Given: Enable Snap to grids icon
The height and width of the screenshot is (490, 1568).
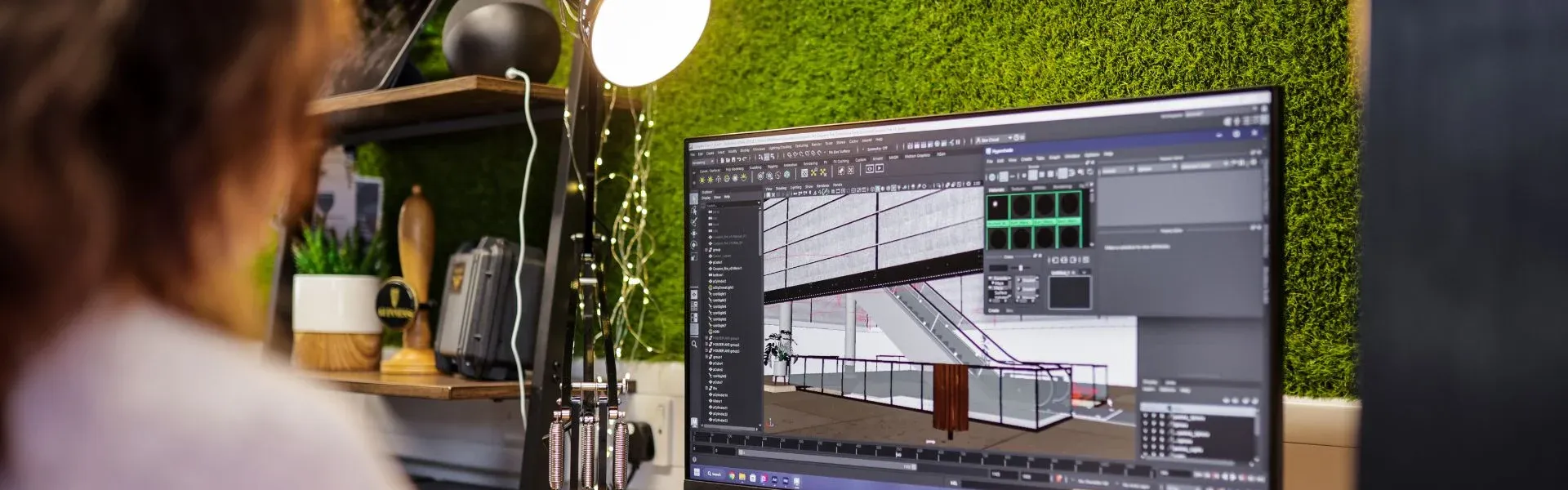Looking at the screenshot, I should point(790,154).
